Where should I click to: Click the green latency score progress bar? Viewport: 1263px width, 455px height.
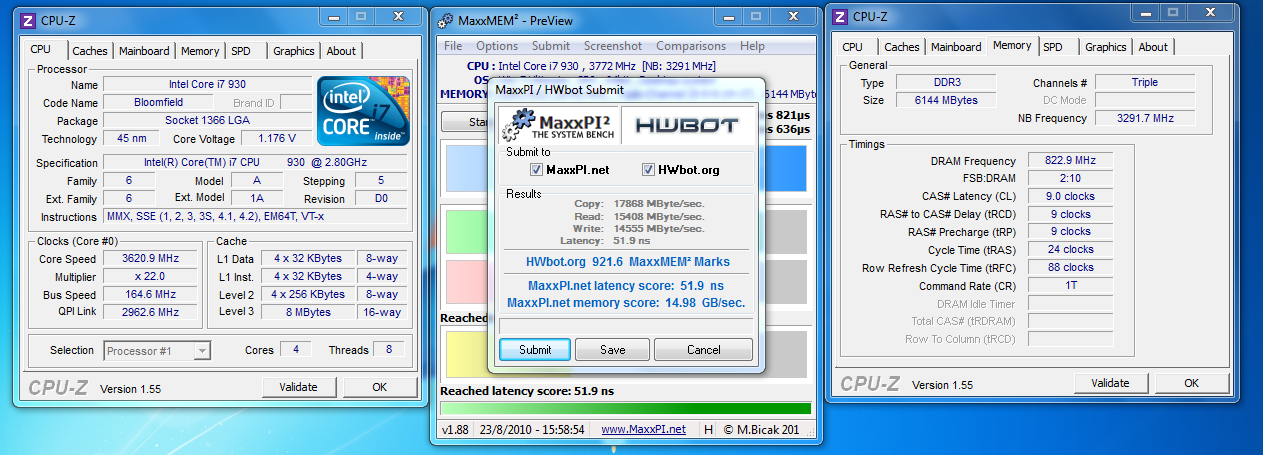tap(625, 409)
